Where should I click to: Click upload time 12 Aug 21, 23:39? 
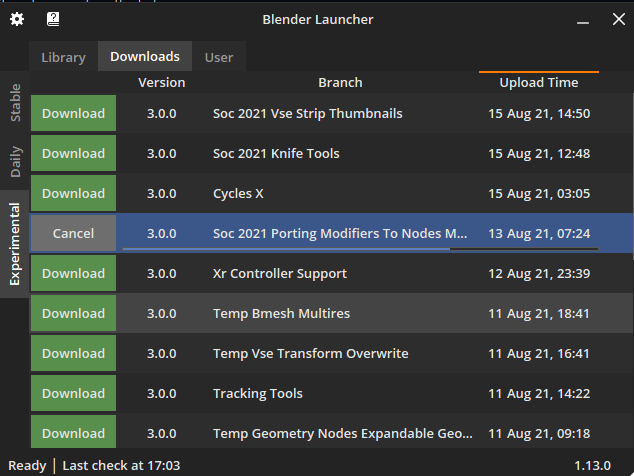tap(539, 274)
